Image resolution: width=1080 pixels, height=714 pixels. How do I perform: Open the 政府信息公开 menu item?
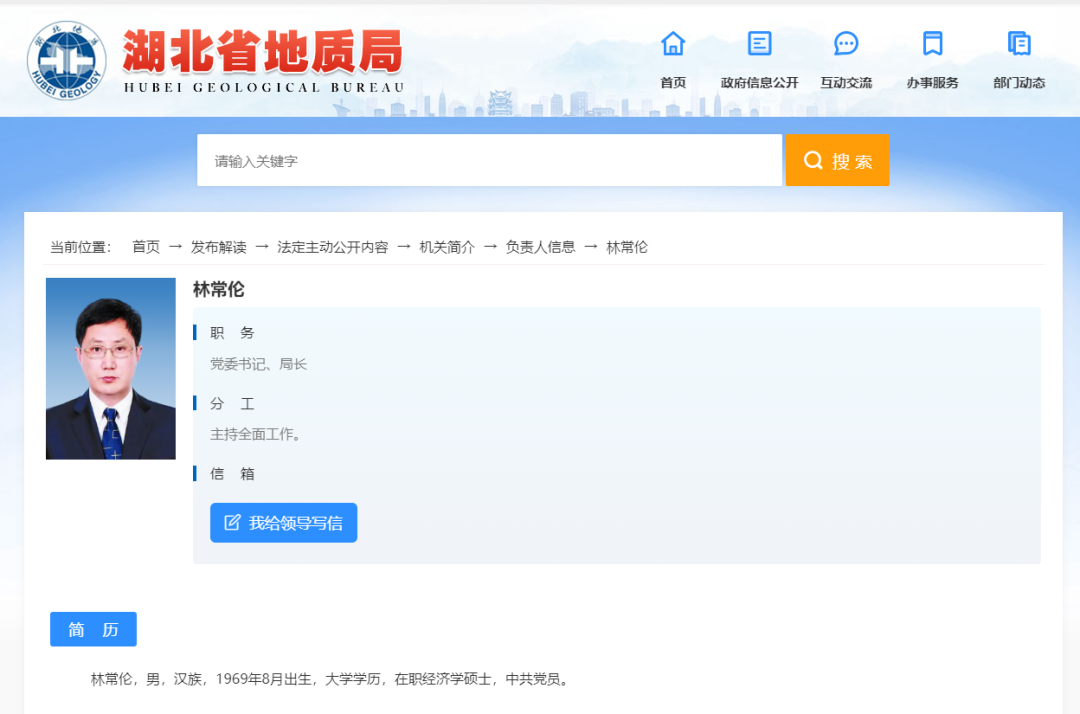759,83
